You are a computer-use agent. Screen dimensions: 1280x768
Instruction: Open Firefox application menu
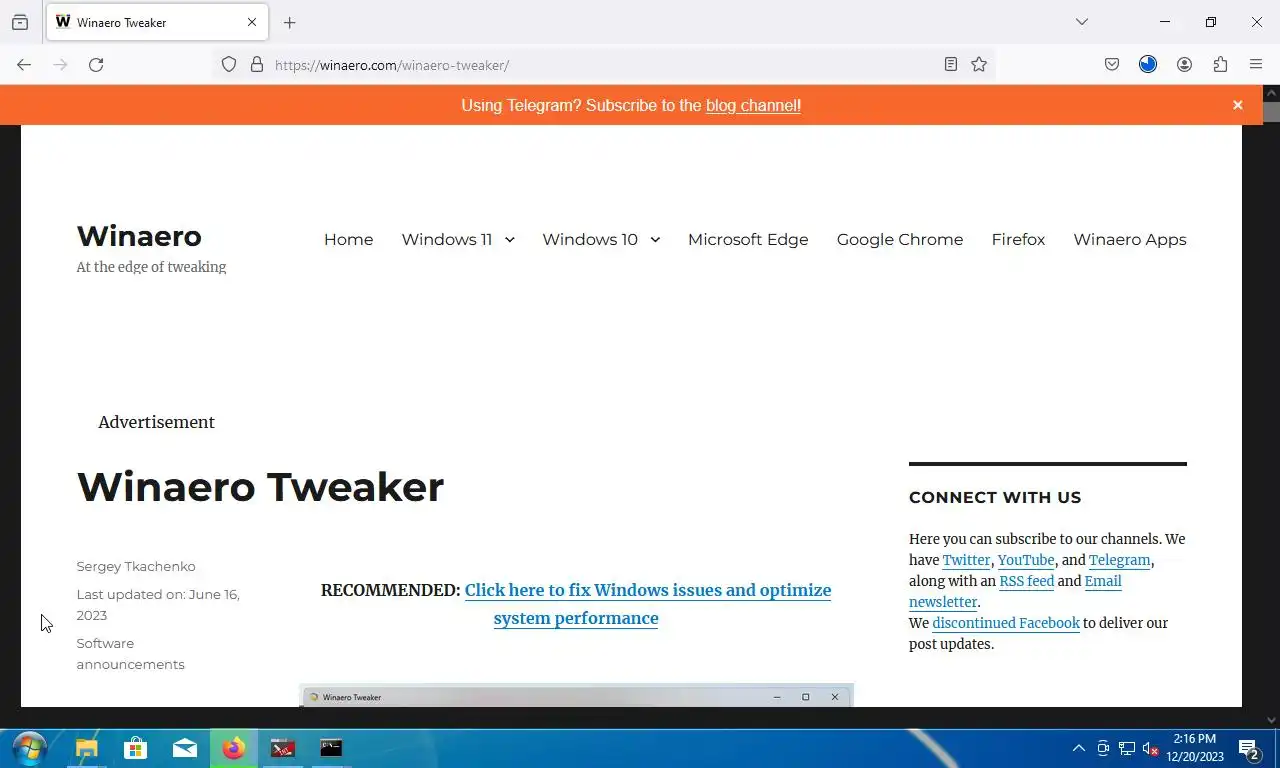pyautogui.click(x=1256, y=65)
